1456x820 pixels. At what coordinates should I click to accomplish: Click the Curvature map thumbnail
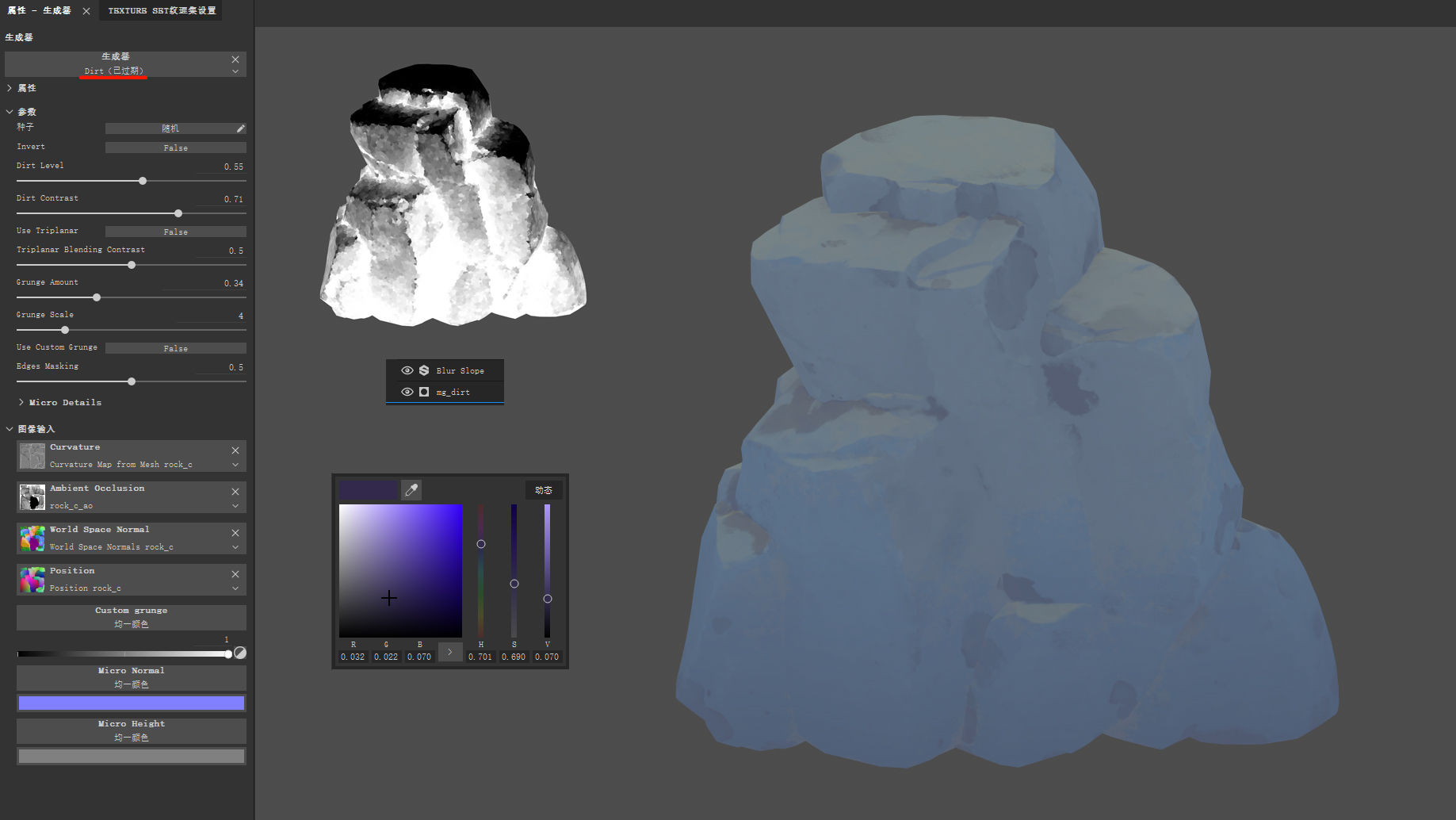click(32, 456)
